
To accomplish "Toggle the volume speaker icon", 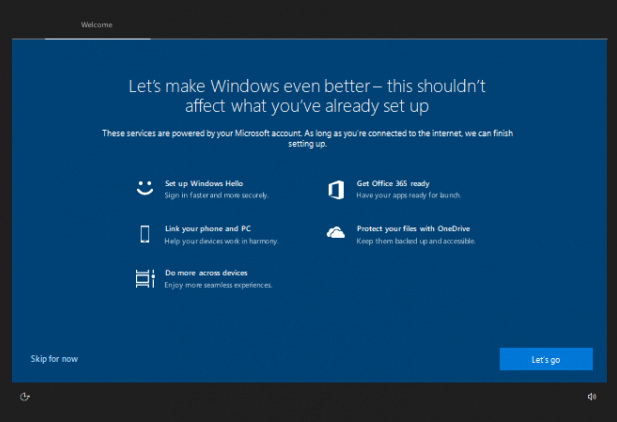I will [x=592, y=396].
